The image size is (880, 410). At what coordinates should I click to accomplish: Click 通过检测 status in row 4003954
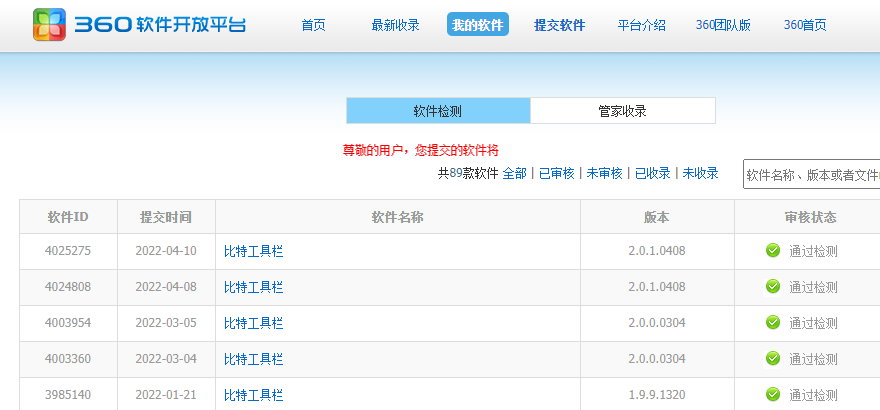pos(813,323)
